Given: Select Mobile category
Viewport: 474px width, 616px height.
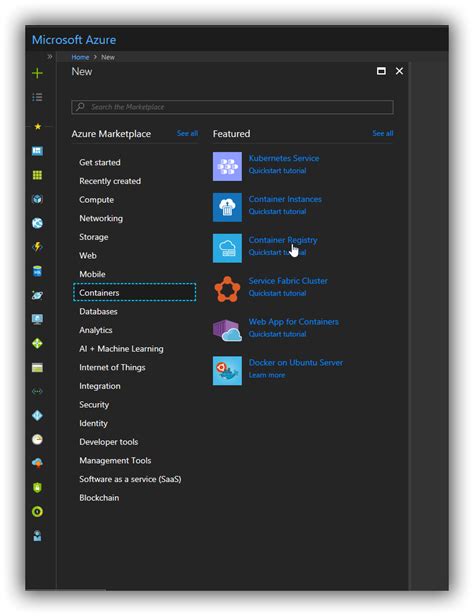Looking at the screenshot, I should click(92, 274).
